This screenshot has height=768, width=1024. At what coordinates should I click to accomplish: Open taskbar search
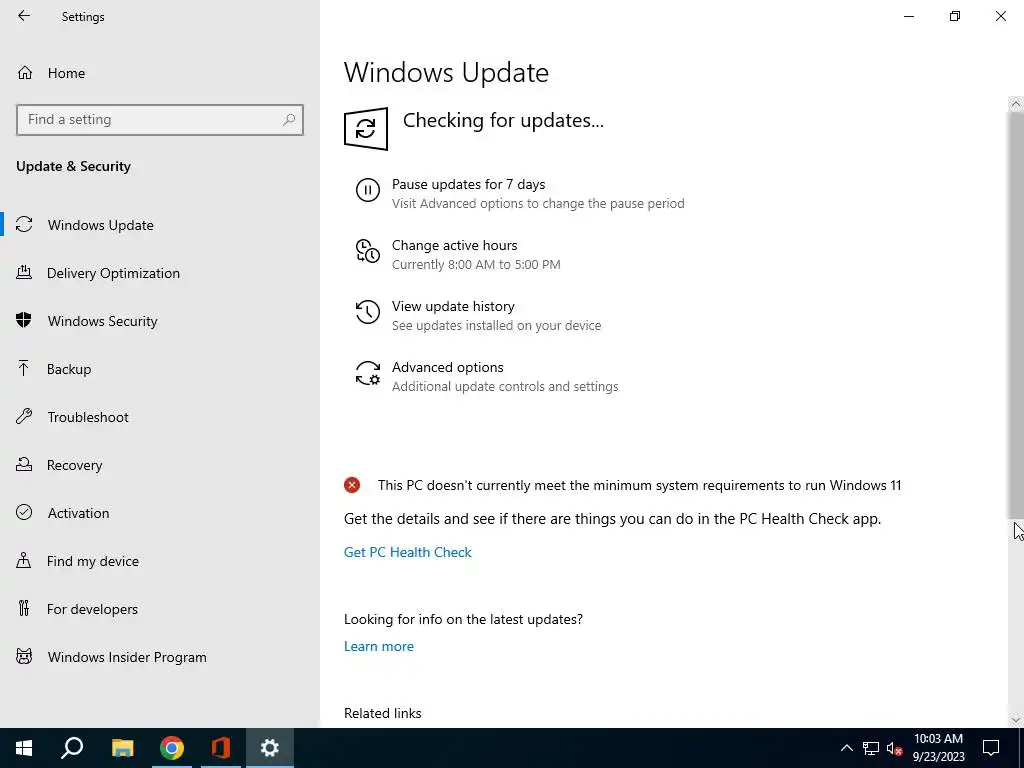(x=72, y=748)
